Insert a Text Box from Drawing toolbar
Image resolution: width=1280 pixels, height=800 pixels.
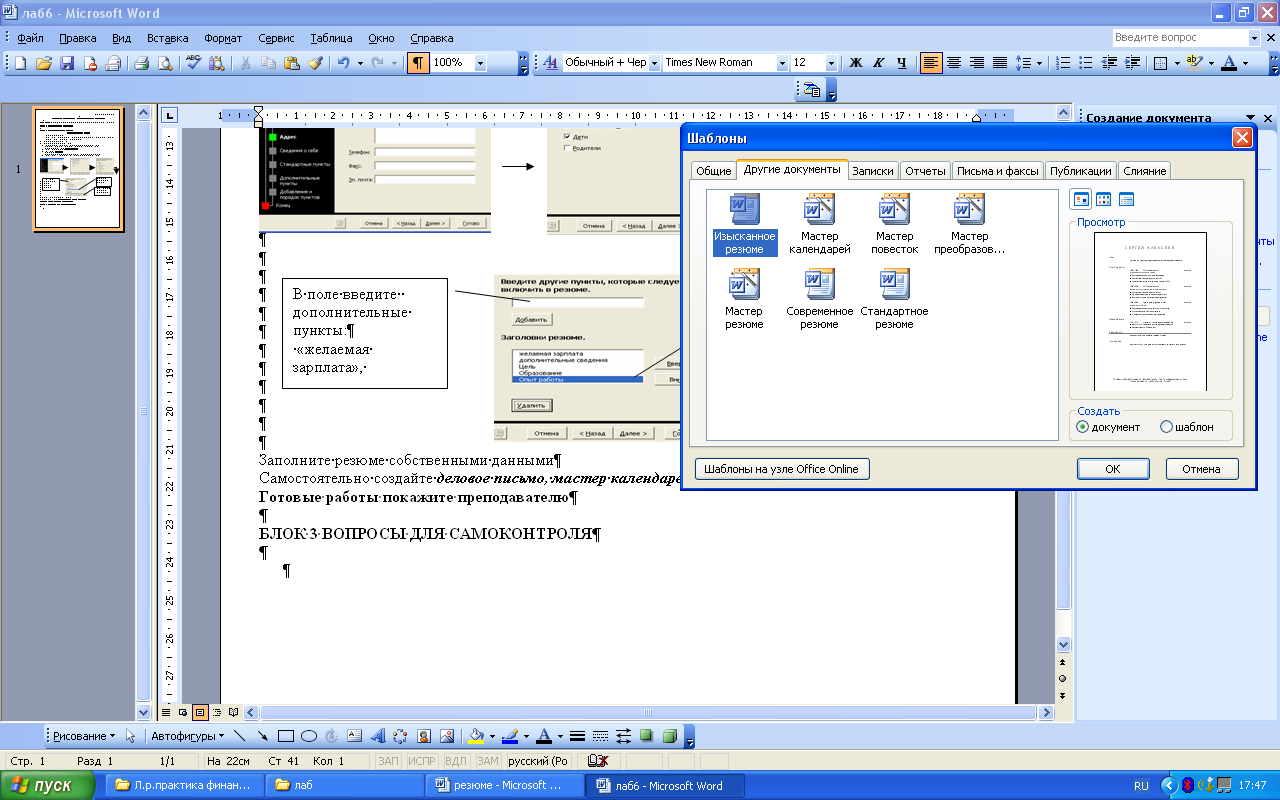[x=354, y=736]
